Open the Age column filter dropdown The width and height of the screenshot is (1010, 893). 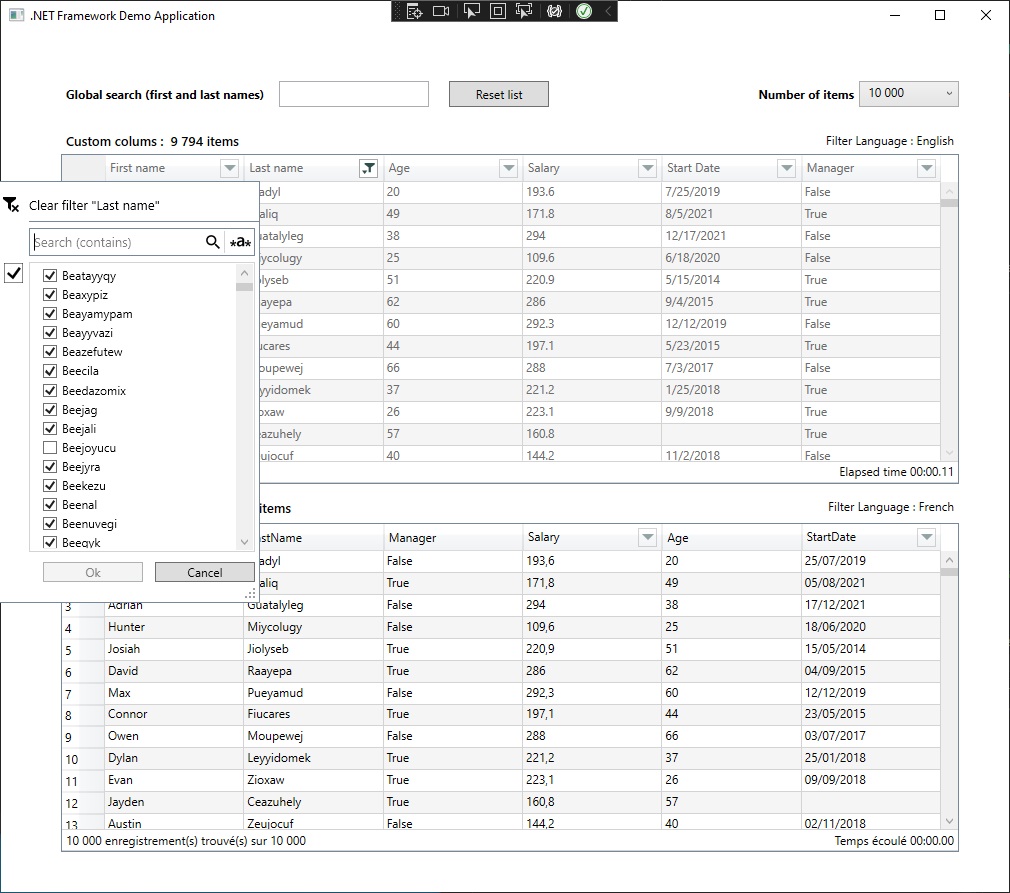(x=509, y=168)
